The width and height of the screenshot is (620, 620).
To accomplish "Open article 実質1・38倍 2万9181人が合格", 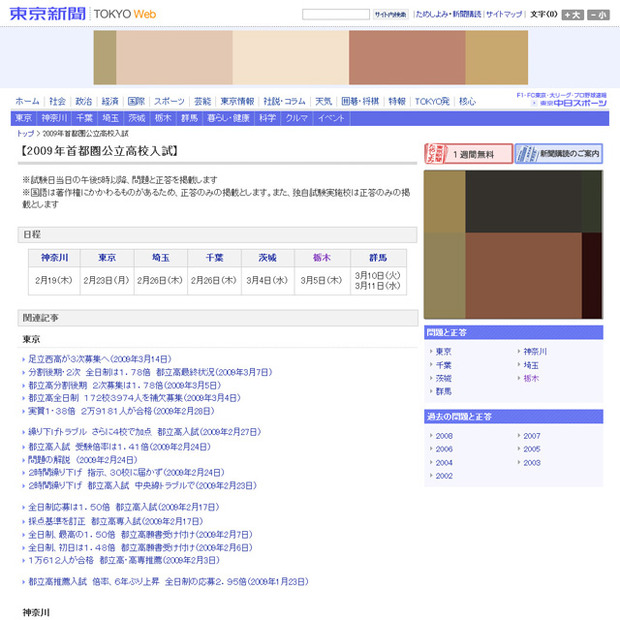I will [x=121, y=411].
